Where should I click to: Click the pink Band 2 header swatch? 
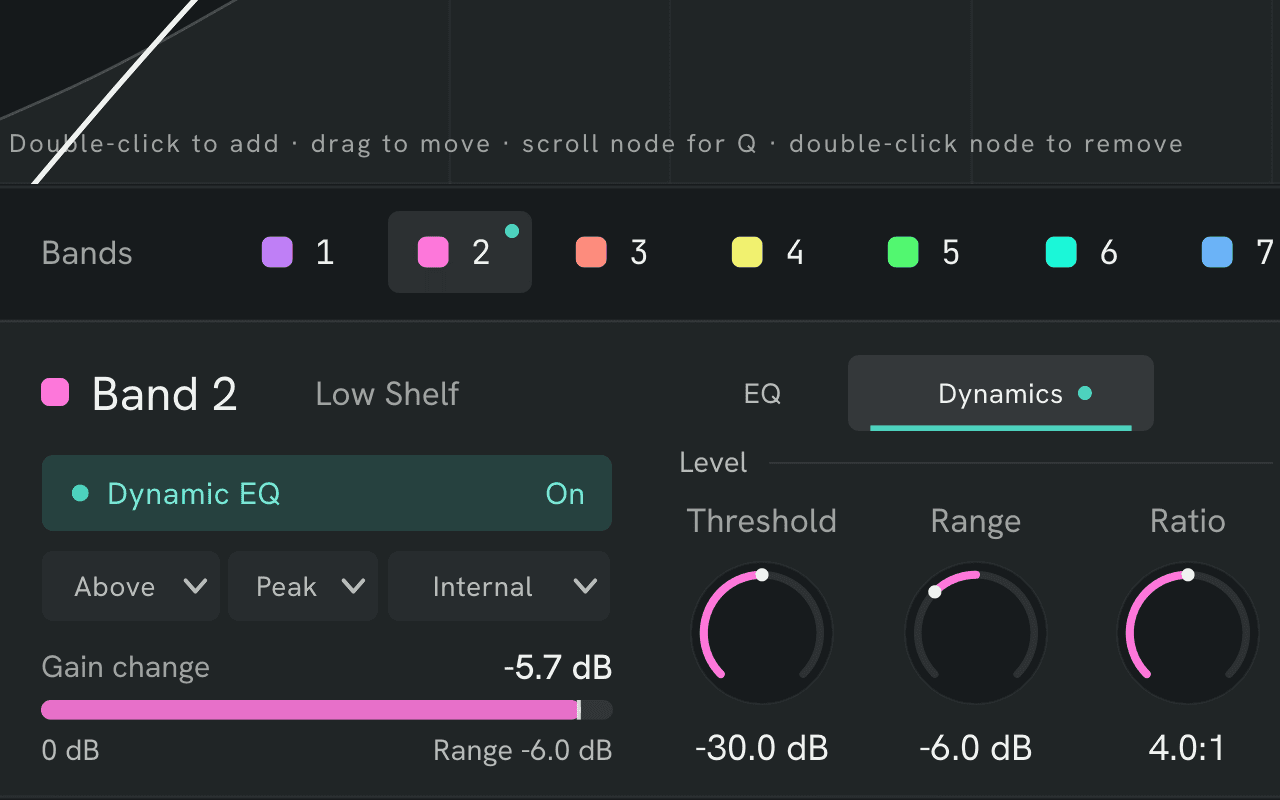point(55,392)
